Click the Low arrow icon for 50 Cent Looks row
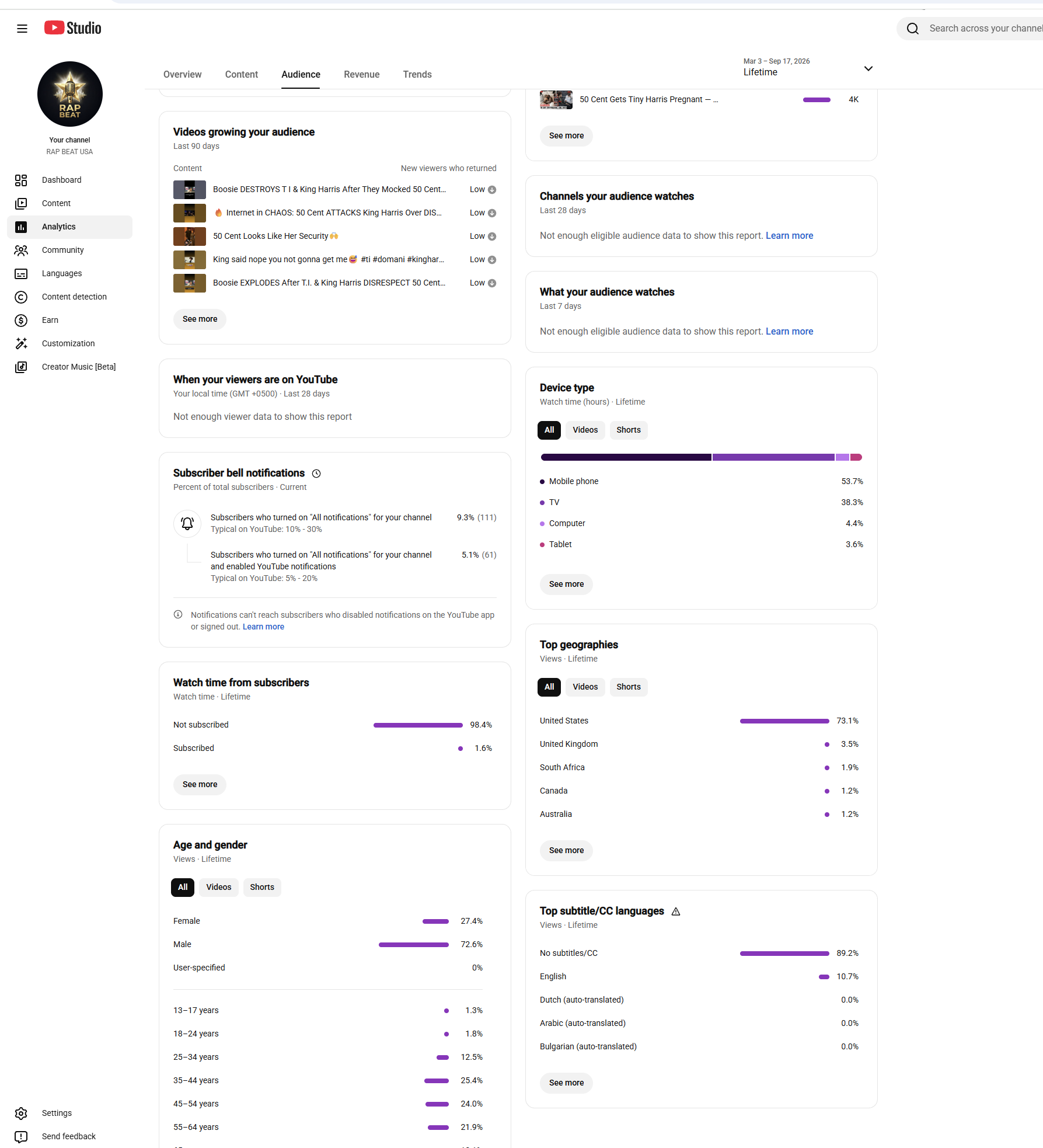Screen dimensions: 1043x1148 pos(492,236)
